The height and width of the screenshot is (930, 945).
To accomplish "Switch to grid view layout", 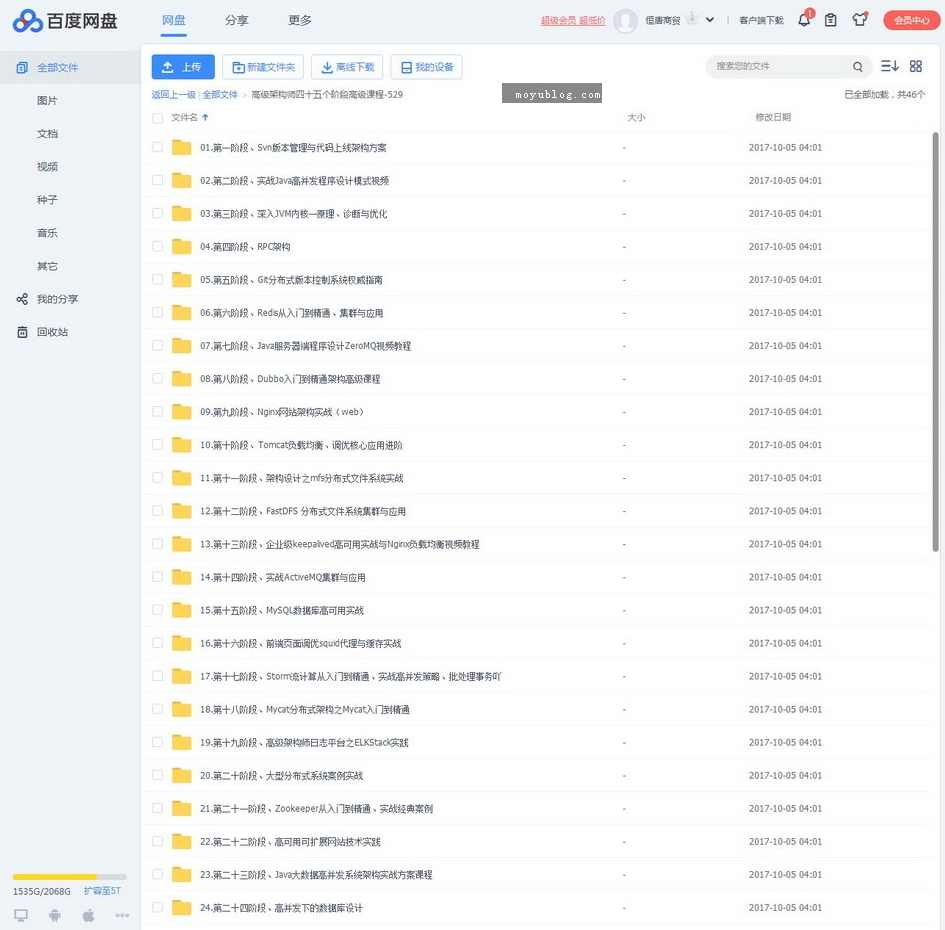I will [x=916, y=65].
